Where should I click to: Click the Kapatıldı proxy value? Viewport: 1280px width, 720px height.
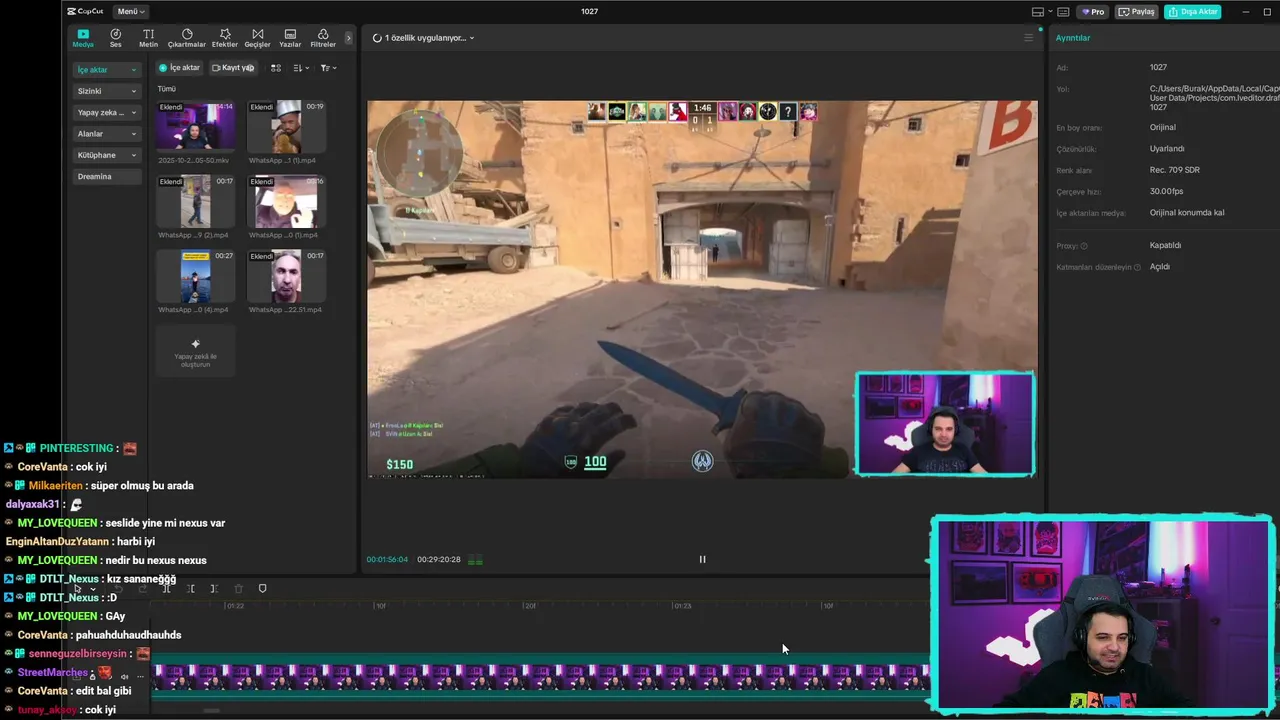click(x=1165, y=245)
